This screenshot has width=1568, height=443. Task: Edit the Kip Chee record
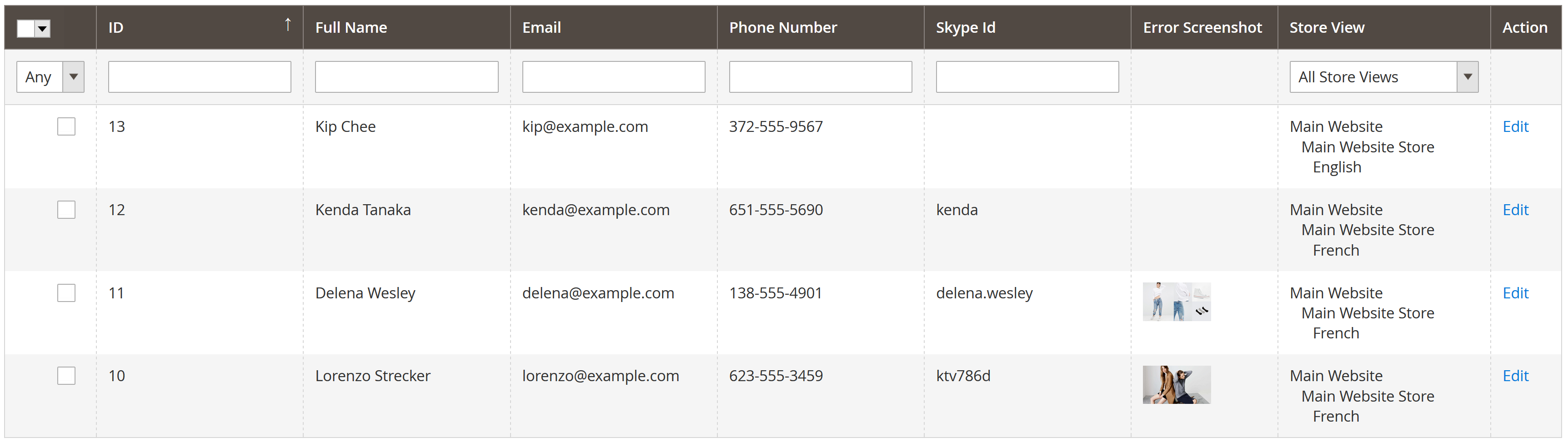point(1515,127)
